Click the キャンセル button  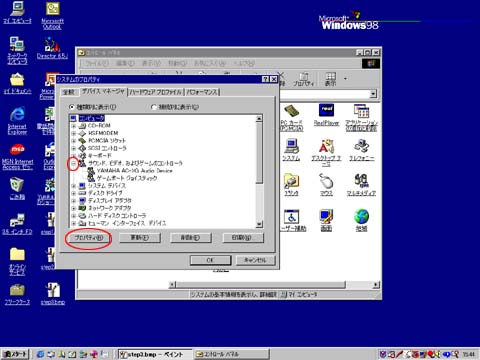click(x=255, y=260)
